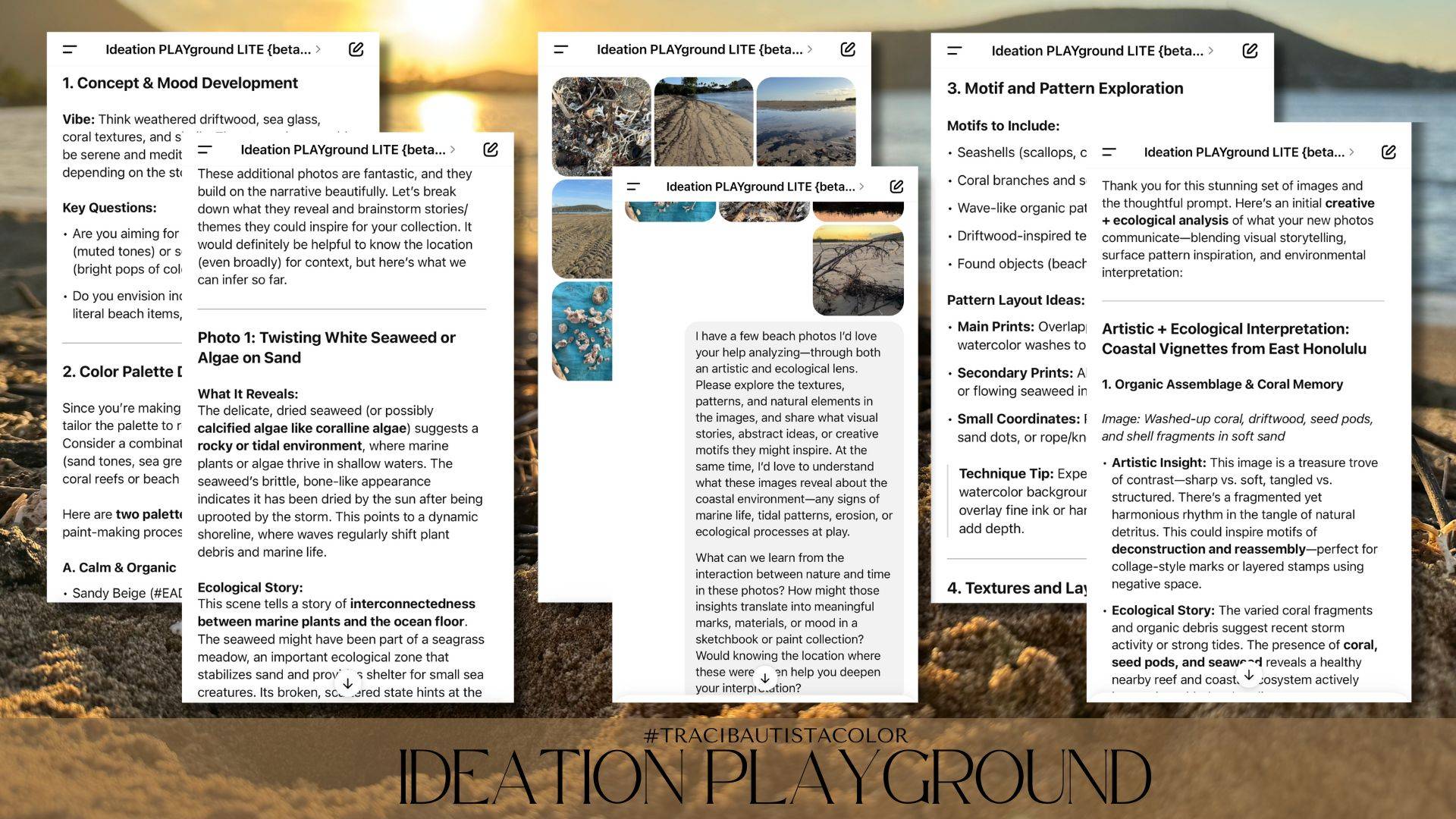Select 'Photo 1: Twisting White Seaweed' heading
This screenshot has height=819, width=1456.
click(326, 347)
